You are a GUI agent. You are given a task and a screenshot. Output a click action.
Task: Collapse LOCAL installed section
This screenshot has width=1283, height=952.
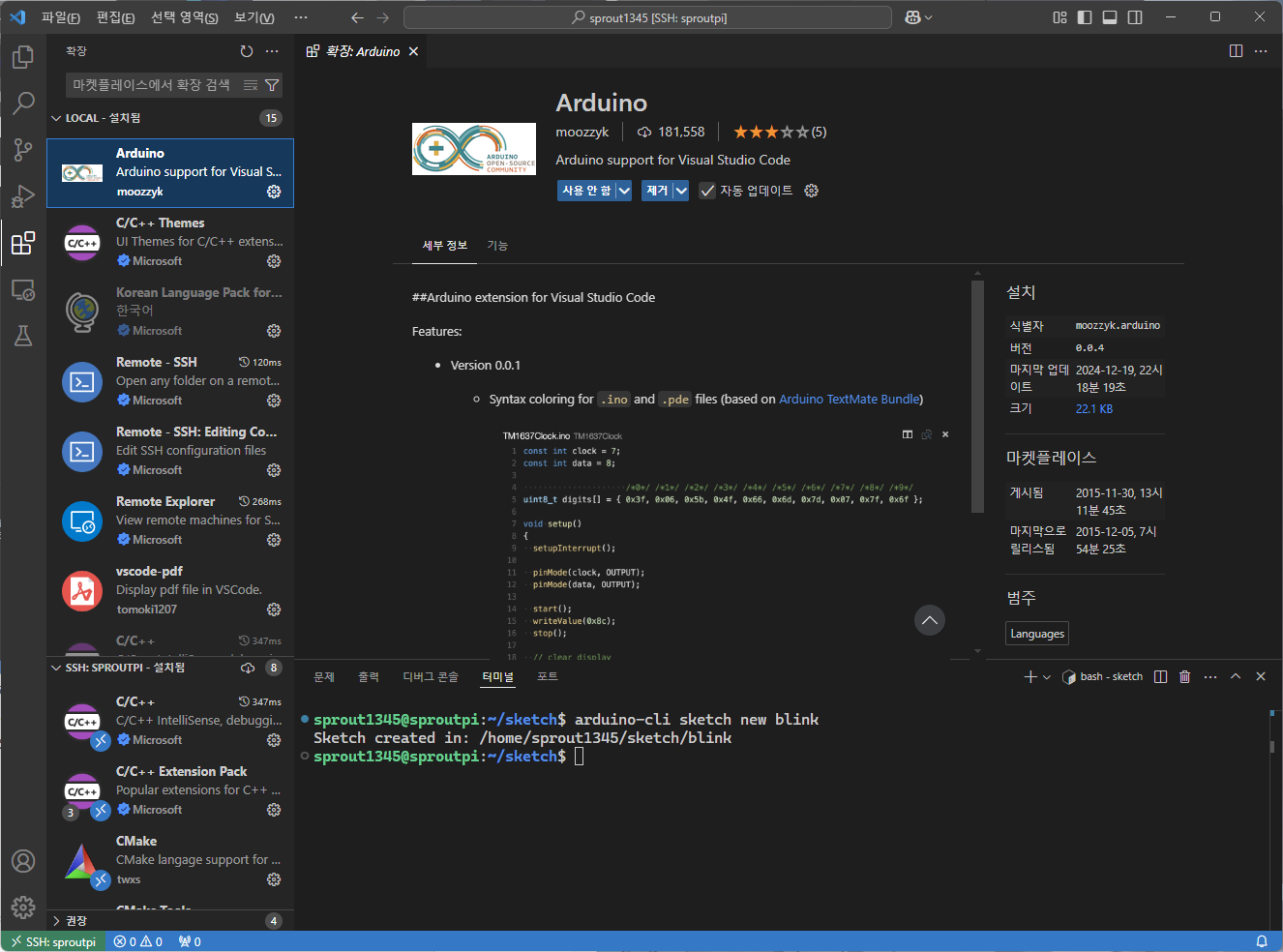pos(170,118)
